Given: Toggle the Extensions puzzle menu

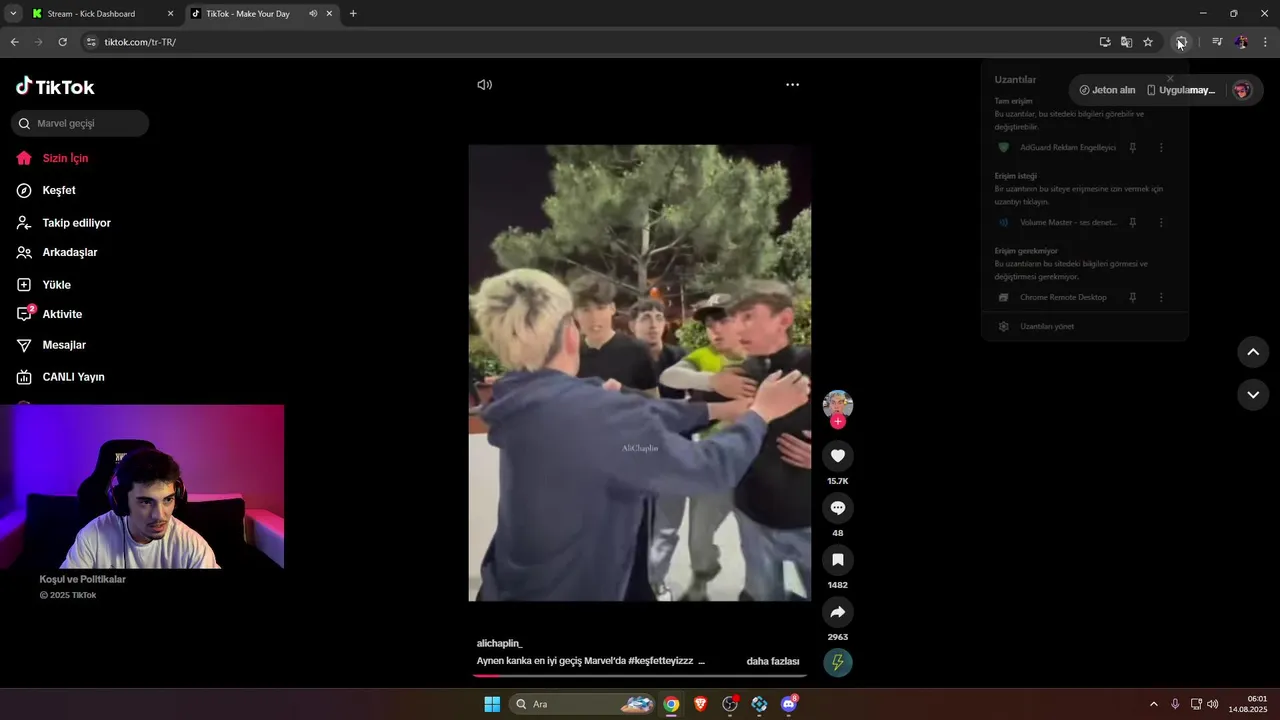Looking at the screenshot, I should pos(1181,42).
